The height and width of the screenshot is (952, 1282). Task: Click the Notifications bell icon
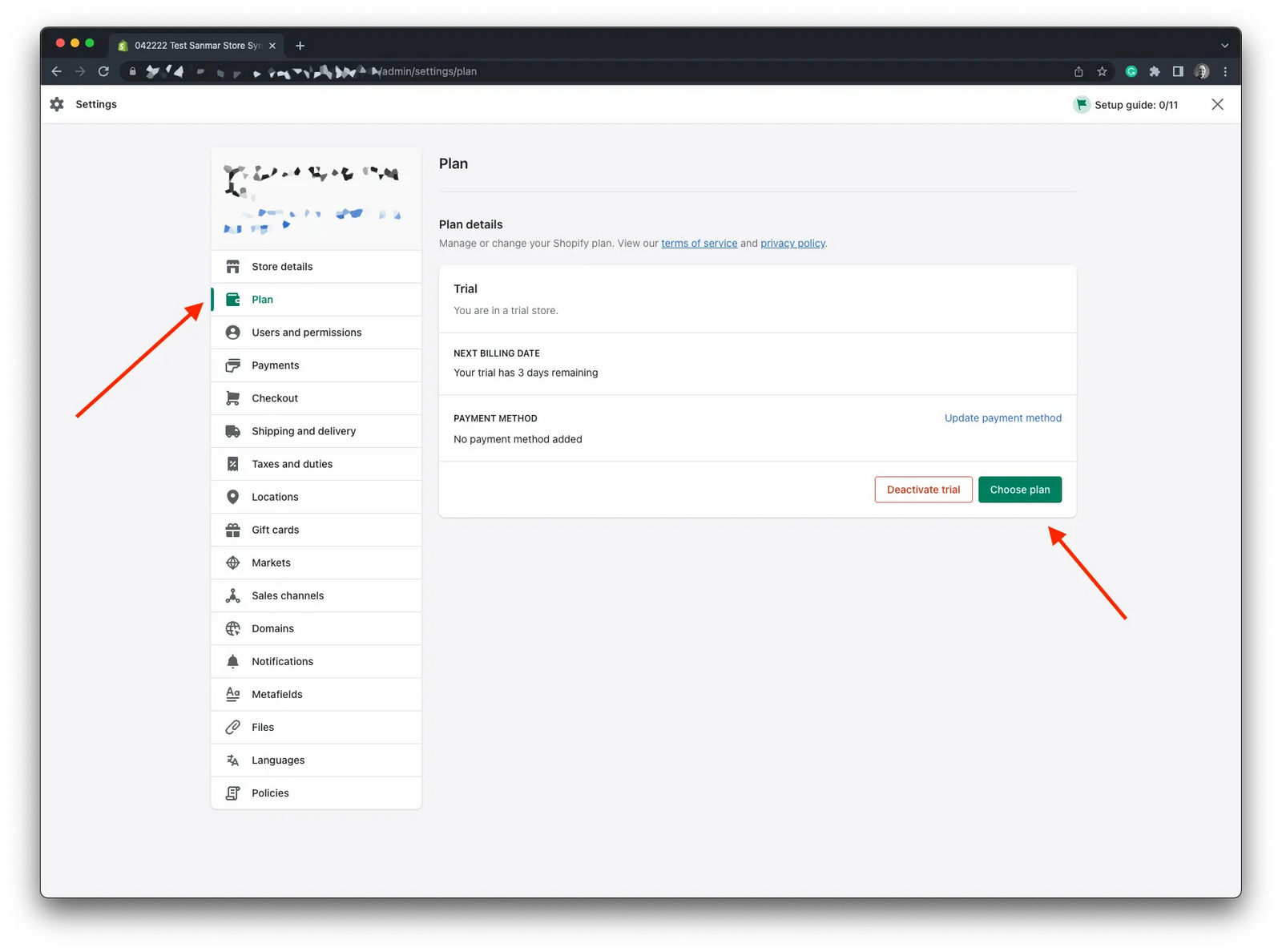point(233,661)
